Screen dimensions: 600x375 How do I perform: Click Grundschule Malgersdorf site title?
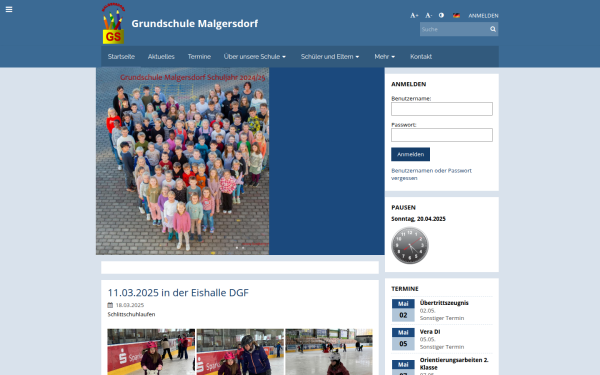[194, 24]
